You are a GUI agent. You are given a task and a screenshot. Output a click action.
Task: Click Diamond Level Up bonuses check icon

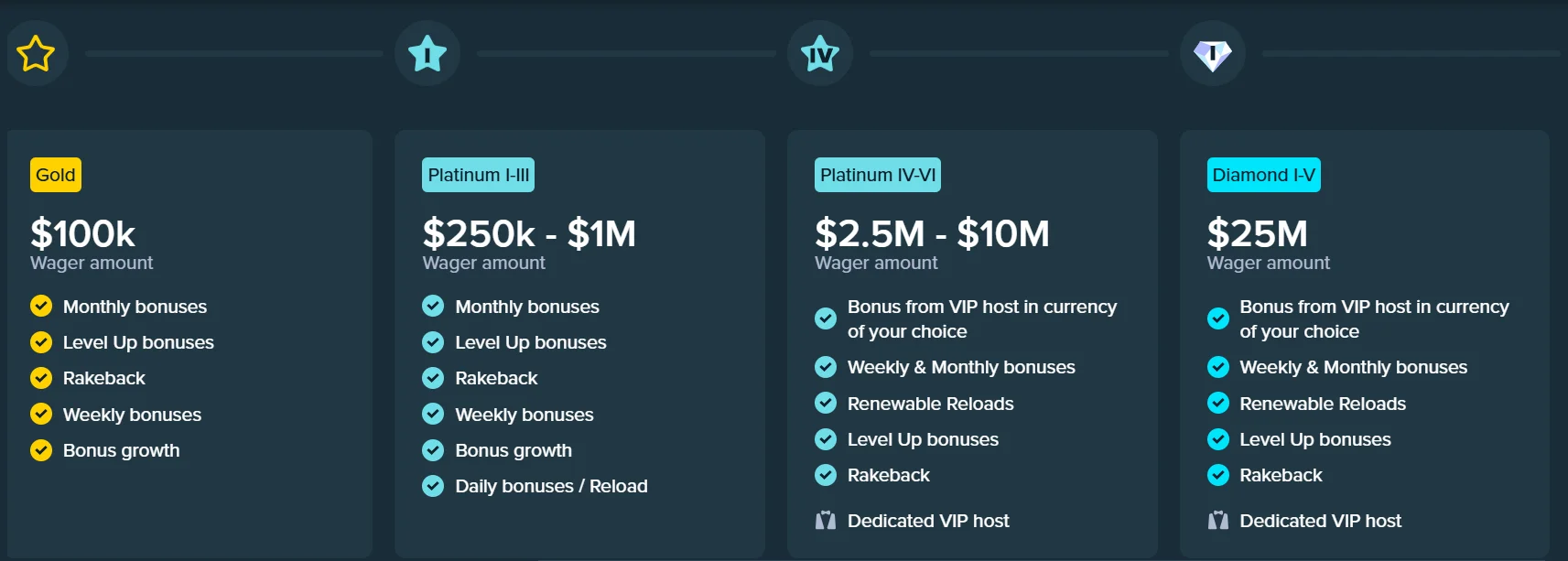coord(1217,439)
